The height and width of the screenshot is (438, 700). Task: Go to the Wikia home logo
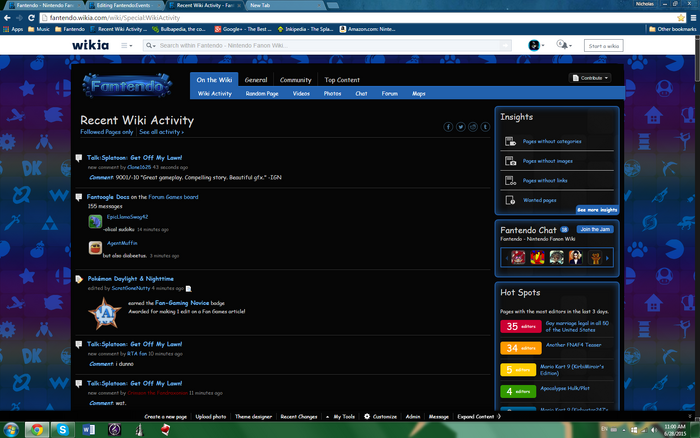tap(91, 45)
